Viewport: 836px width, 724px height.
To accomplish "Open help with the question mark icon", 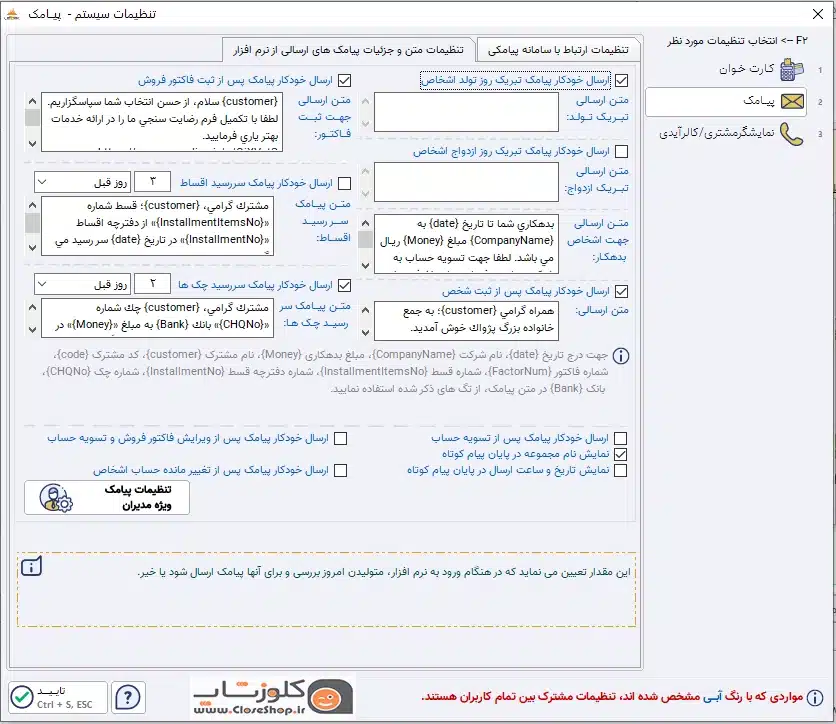I will (x=128, y=697).
